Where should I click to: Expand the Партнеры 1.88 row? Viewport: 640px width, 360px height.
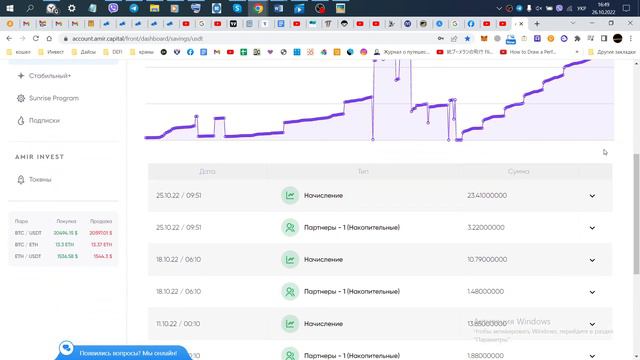point(592,356)
